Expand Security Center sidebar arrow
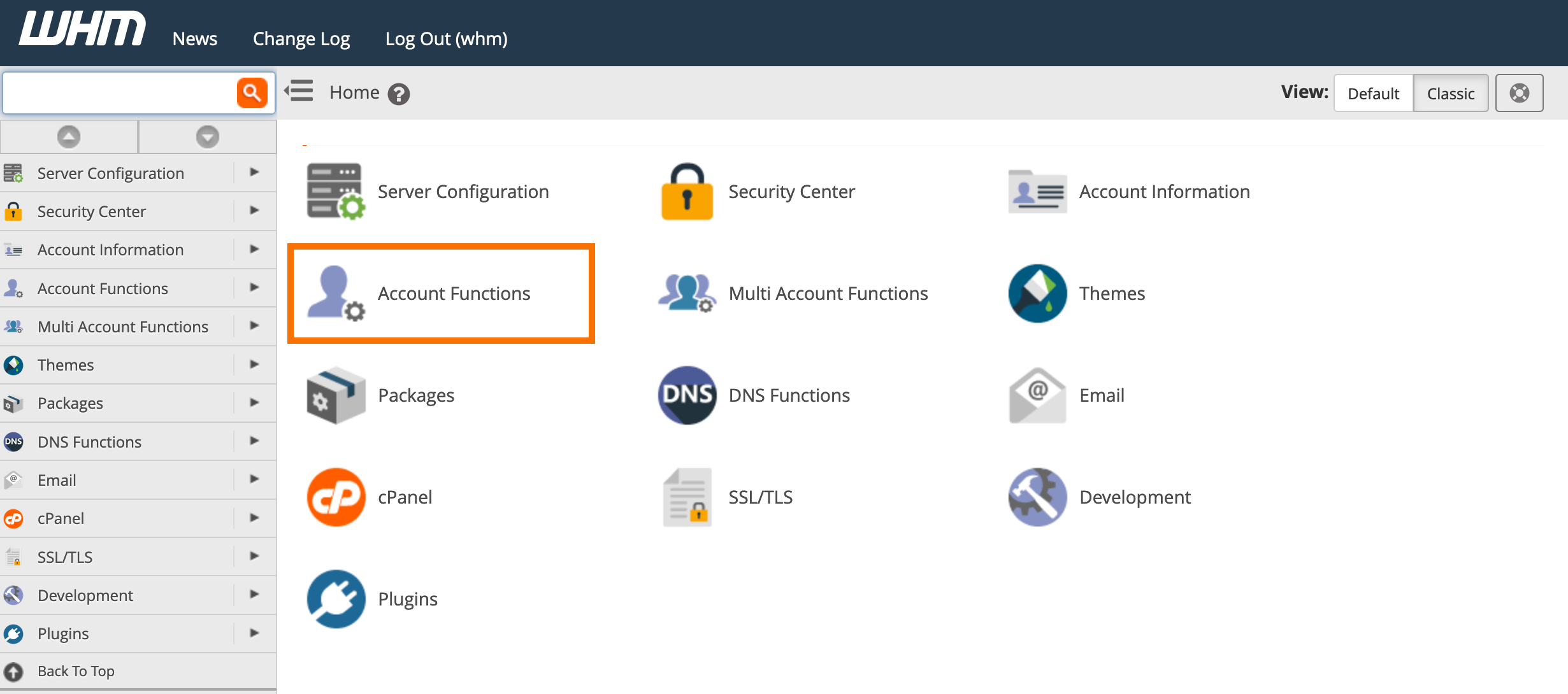The image size is (1568, 694). [255, 210]
